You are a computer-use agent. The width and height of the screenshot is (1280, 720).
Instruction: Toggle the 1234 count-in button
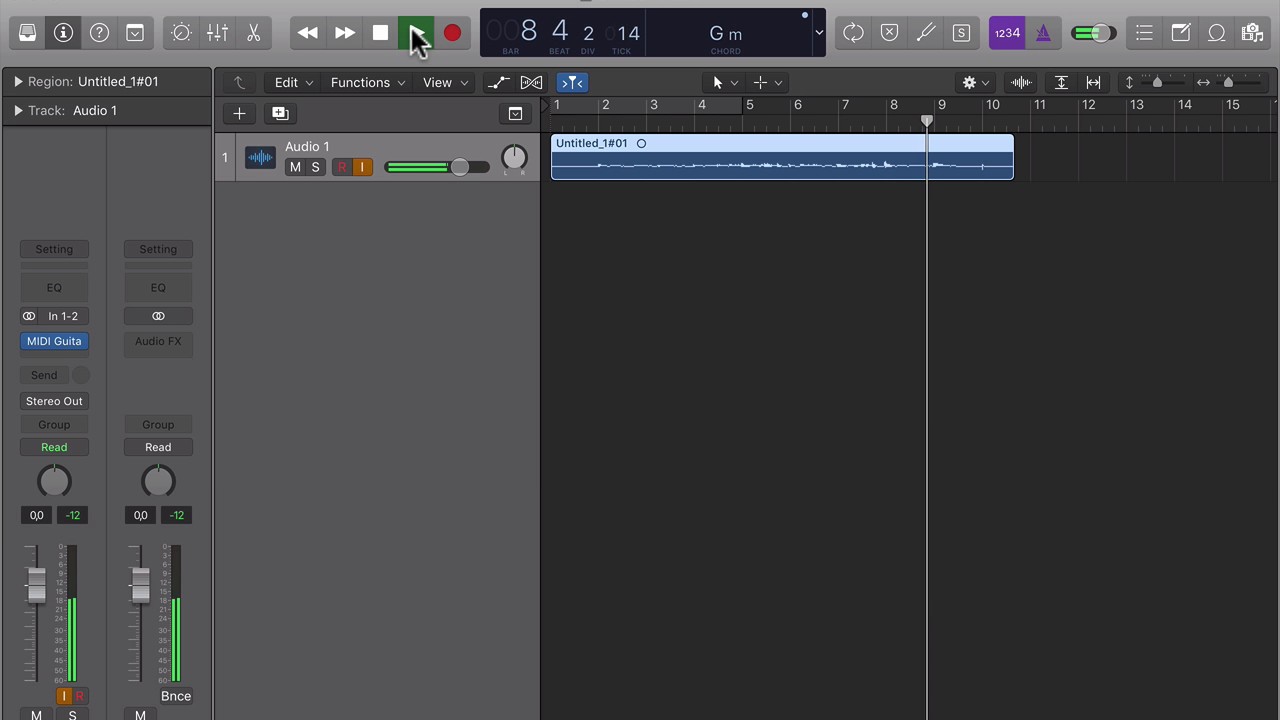coord(1007,33)
